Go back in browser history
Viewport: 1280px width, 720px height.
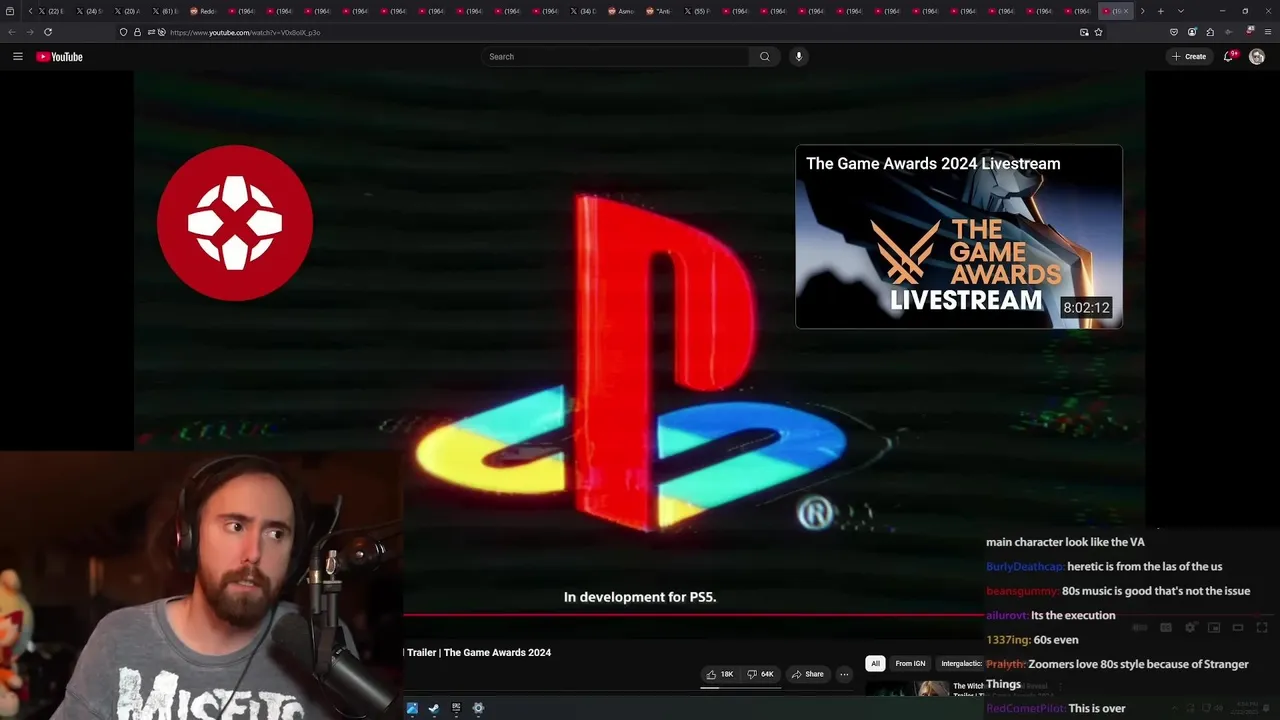point(12,32)
